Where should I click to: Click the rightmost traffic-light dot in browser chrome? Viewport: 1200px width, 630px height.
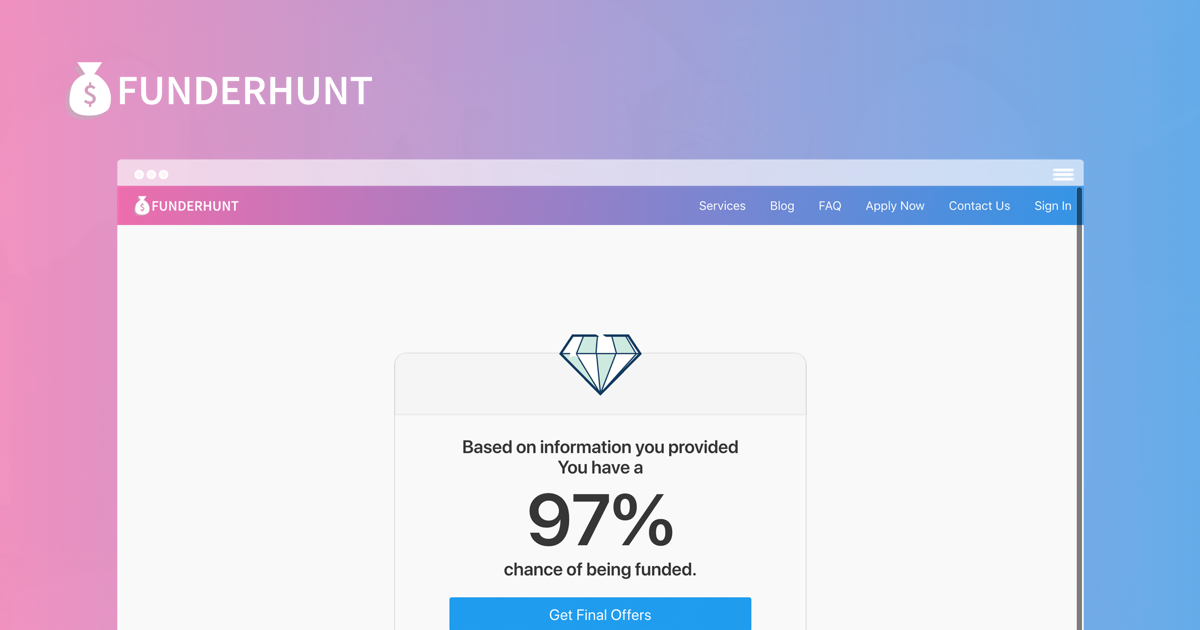[x=163, y=172]
